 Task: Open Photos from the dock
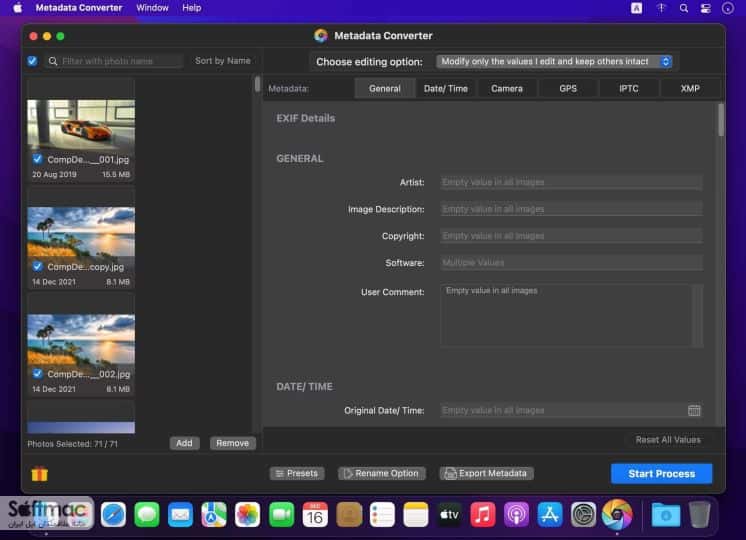coord(247,514)
